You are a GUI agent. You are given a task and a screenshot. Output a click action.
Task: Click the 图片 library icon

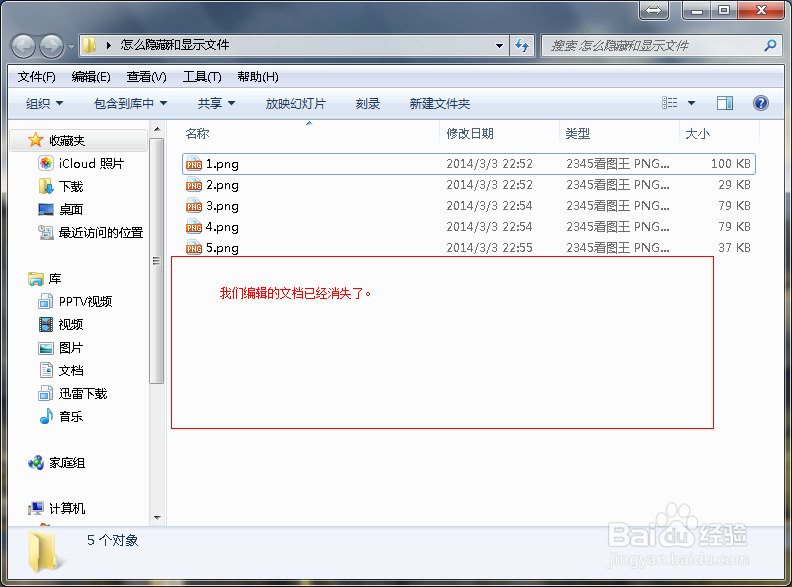(45, 348)
